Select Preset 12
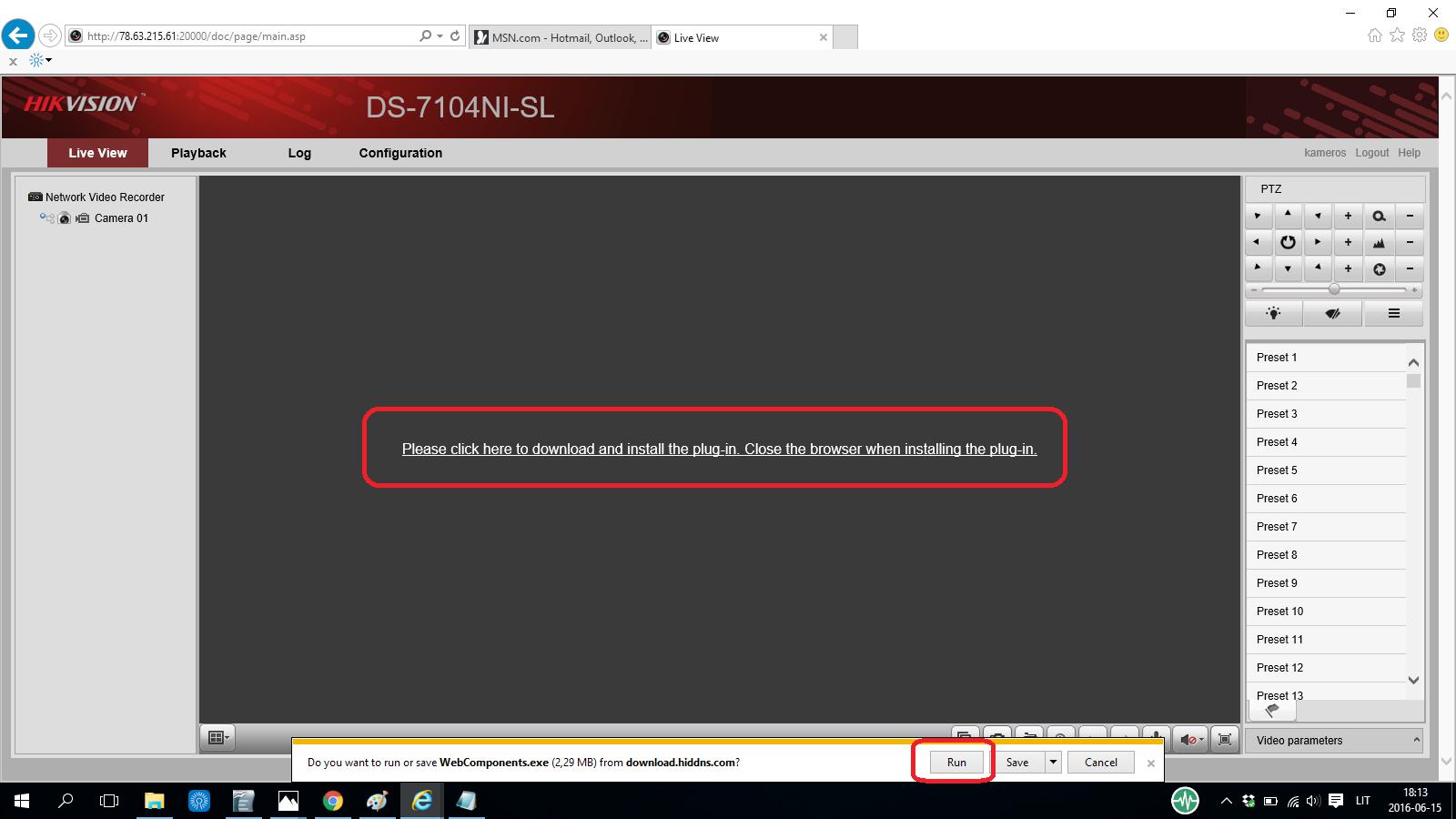The image size is (1456, 819). [1326, 668]
